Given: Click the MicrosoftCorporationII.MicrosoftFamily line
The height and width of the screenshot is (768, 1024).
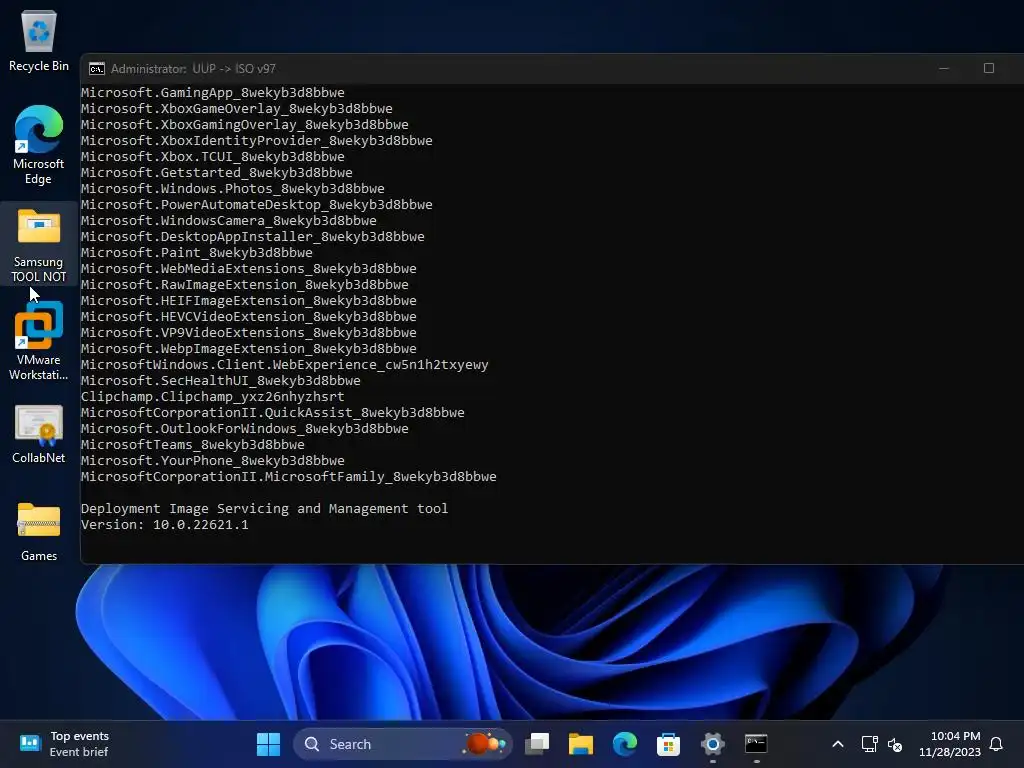Looking at the screenshot, I should click(289, 477).
